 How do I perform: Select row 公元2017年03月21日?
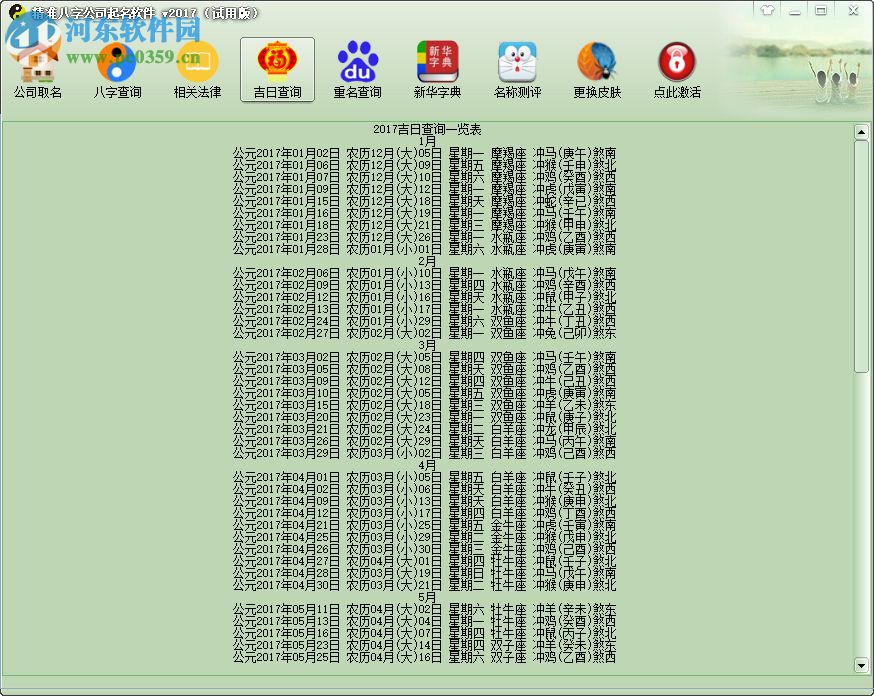425,429
